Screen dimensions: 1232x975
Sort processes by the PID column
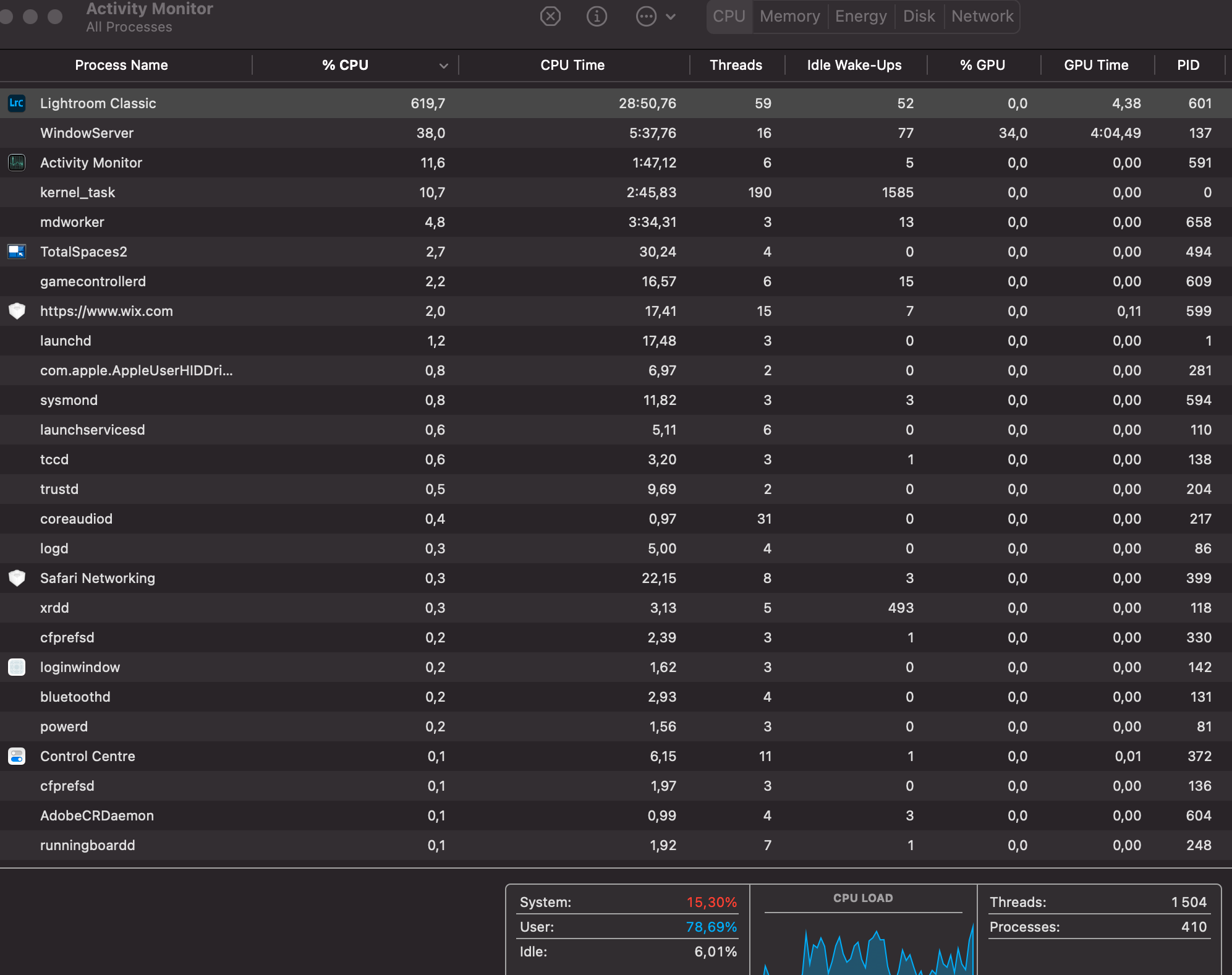pos(1188,65)
